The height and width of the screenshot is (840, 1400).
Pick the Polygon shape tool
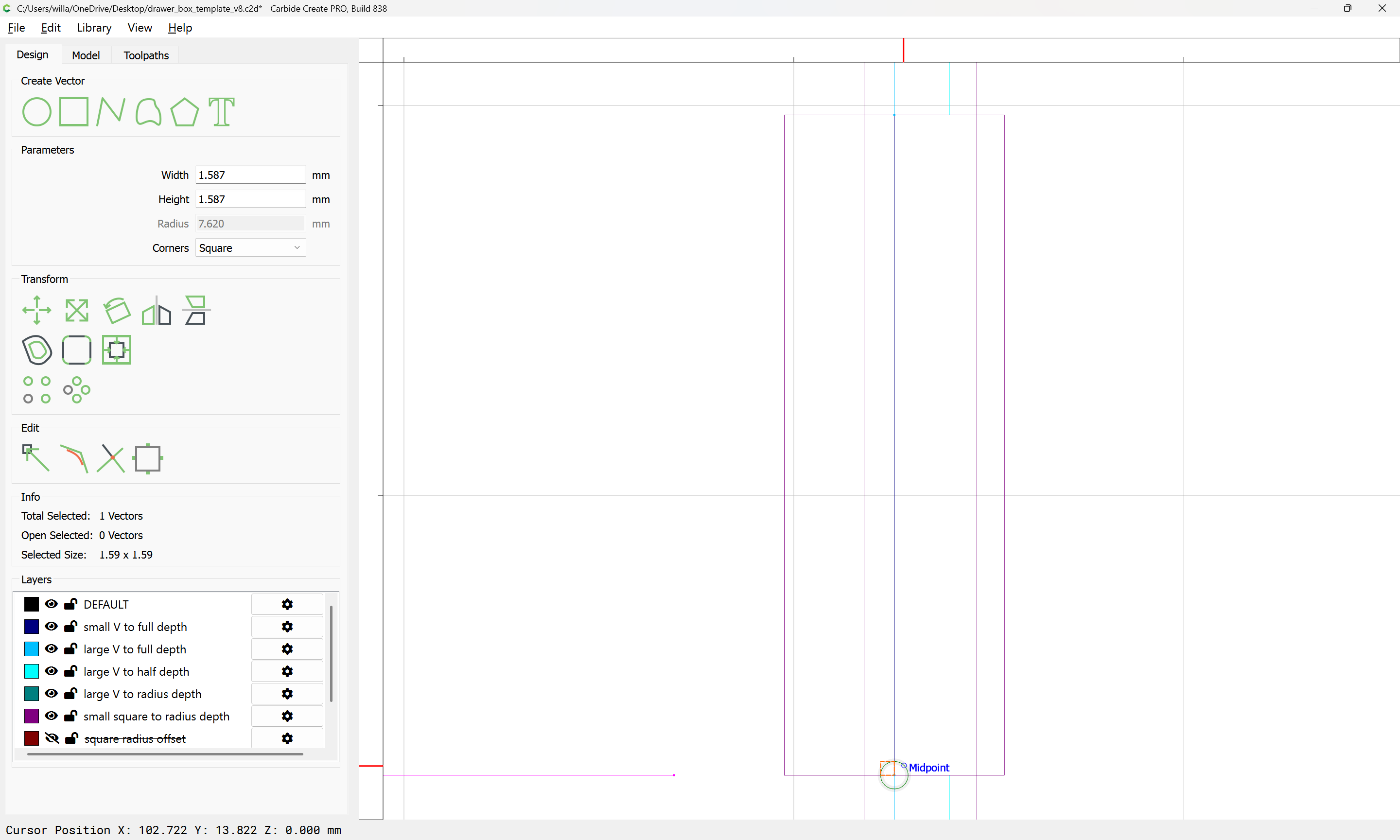(184, 111)
